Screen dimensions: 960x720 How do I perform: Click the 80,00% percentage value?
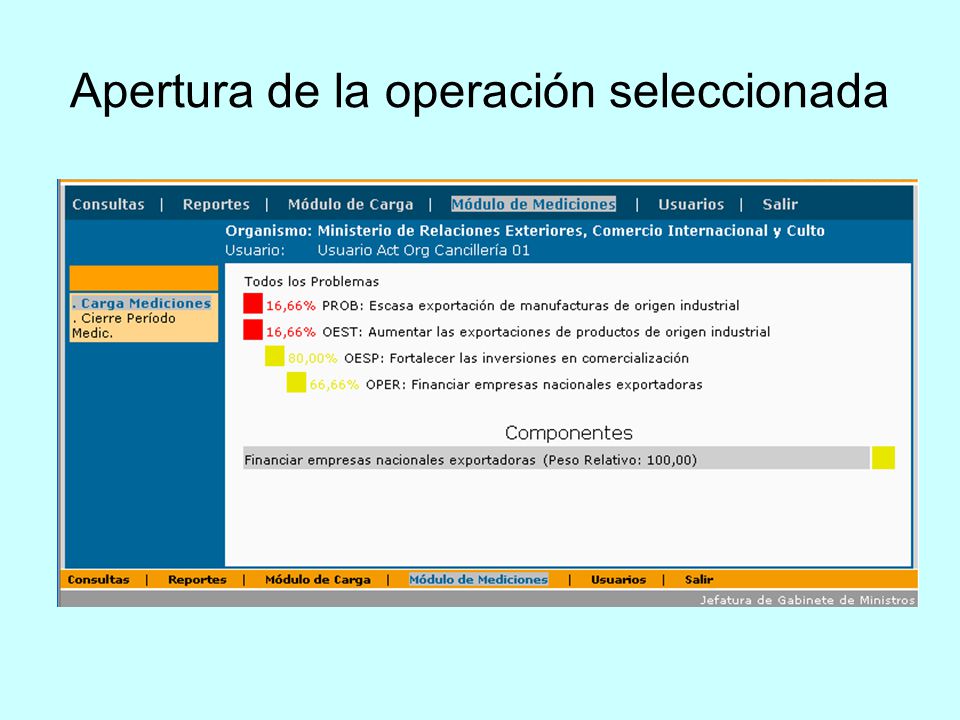[313, 358]
